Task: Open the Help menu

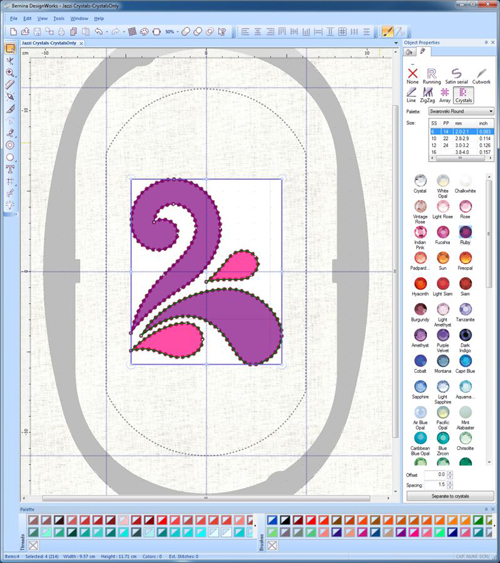Action: point(99,18)
